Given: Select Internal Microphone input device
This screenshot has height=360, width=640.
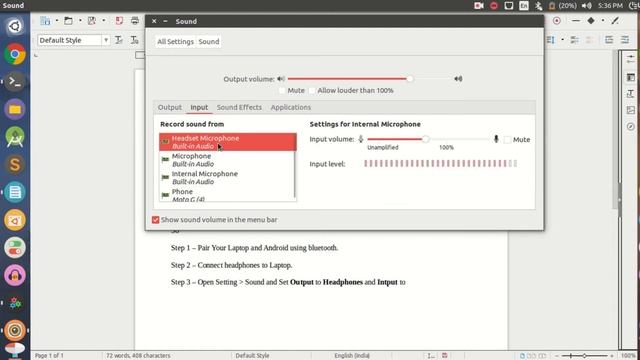Looking at the screenshot, I should click(227, 178).
